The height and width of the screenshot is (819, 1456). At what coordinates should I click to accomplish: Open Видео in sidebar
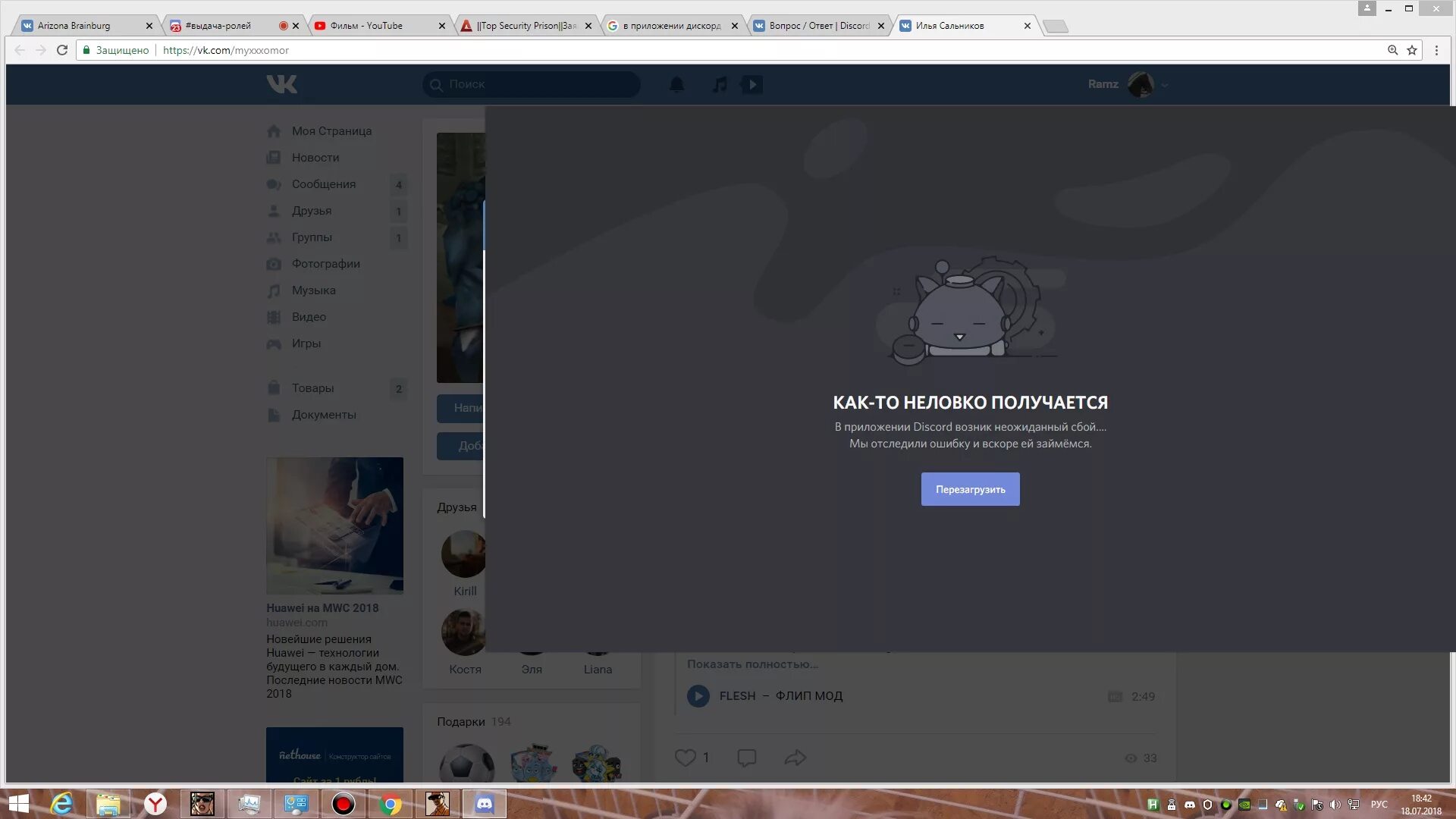(309, 316)
